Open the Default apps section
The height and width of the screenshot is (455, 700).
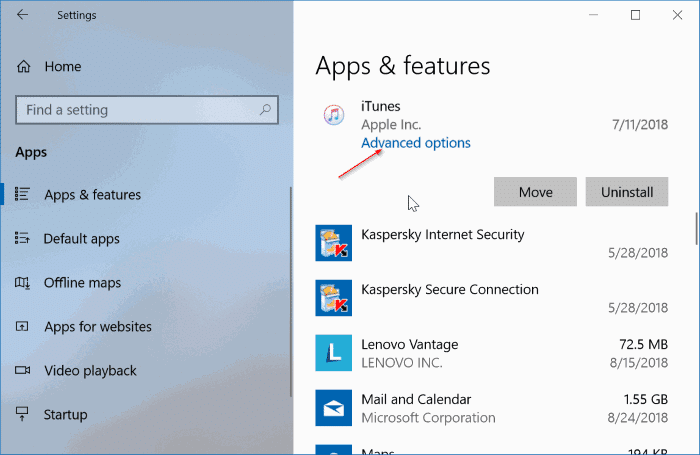point(82,238)
